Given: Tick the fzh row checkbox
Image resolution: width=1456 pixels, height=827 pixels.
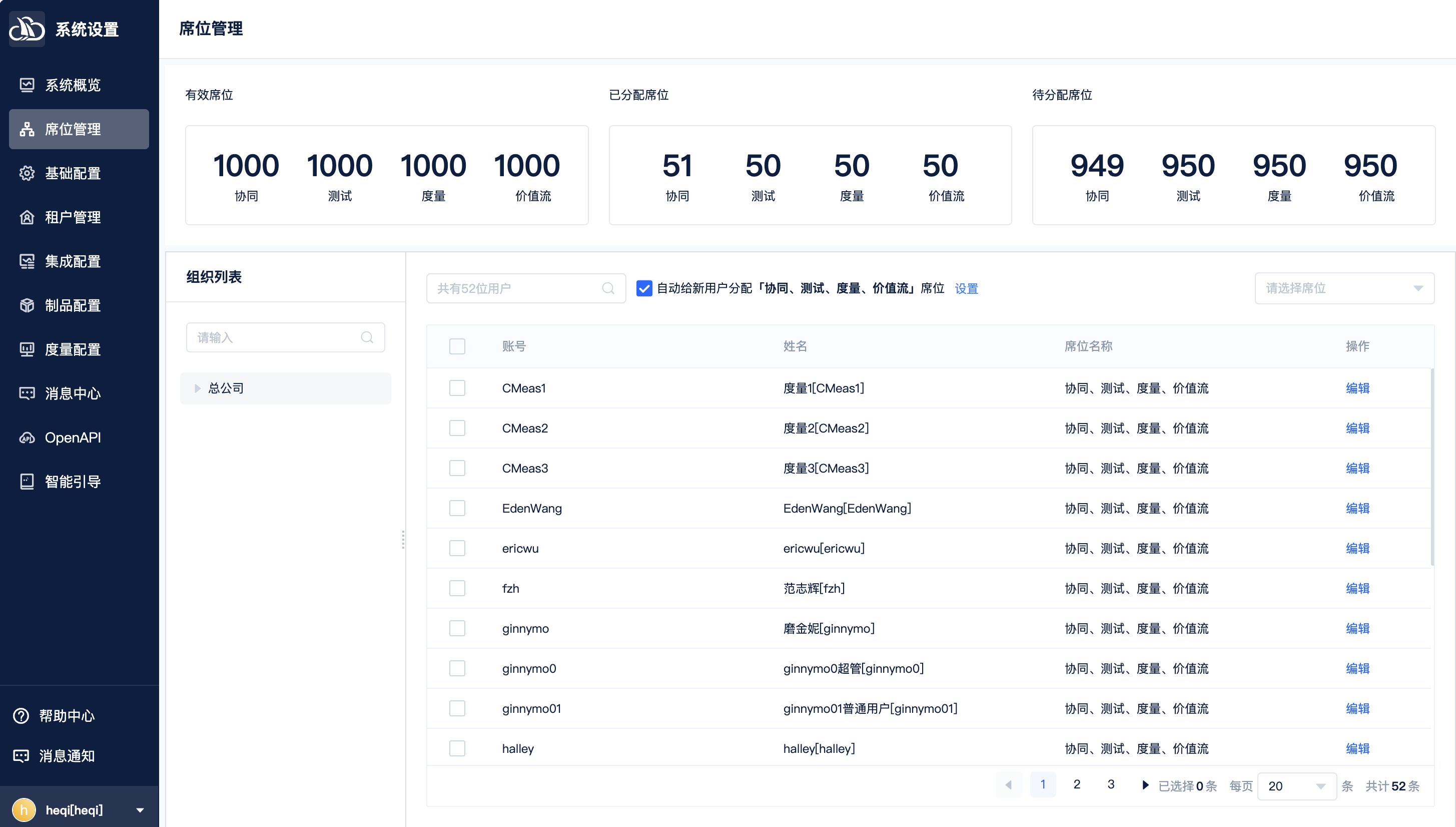Looking at the screenshot, I should pyautogui.click(x=457, y=588).
